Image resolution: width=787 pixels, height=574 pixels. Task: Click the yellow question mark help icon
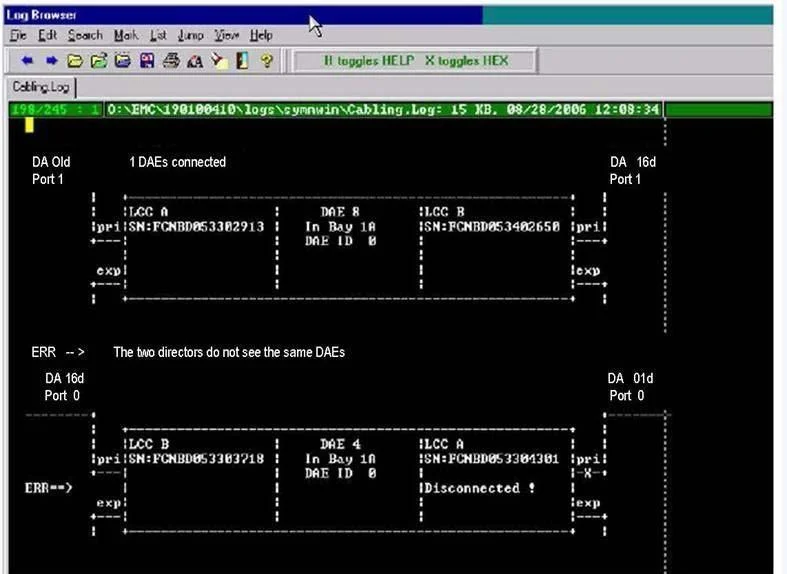tap(267, 61)
